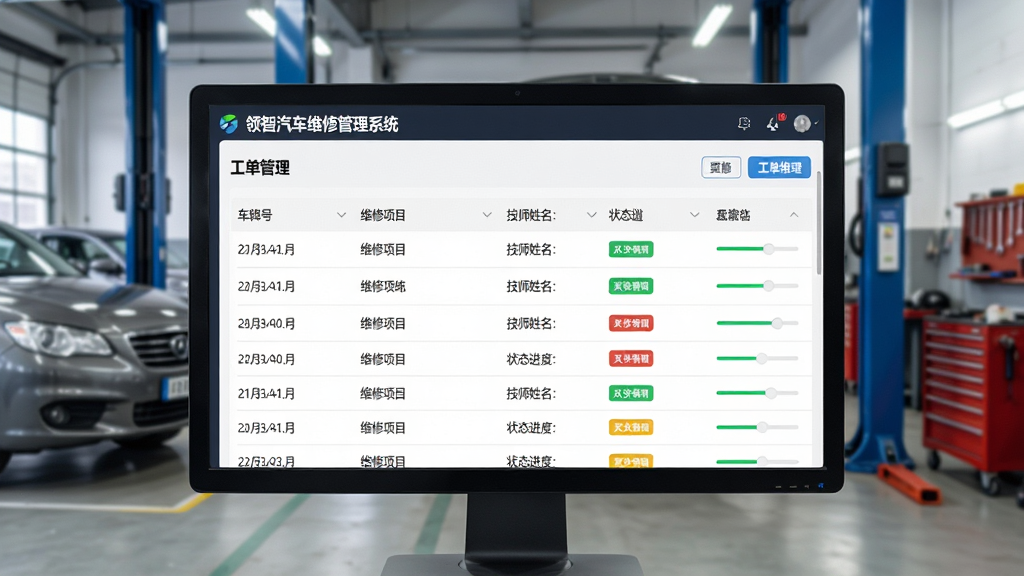Click the progress slider in the fifth row

click(x=757, y=393)
